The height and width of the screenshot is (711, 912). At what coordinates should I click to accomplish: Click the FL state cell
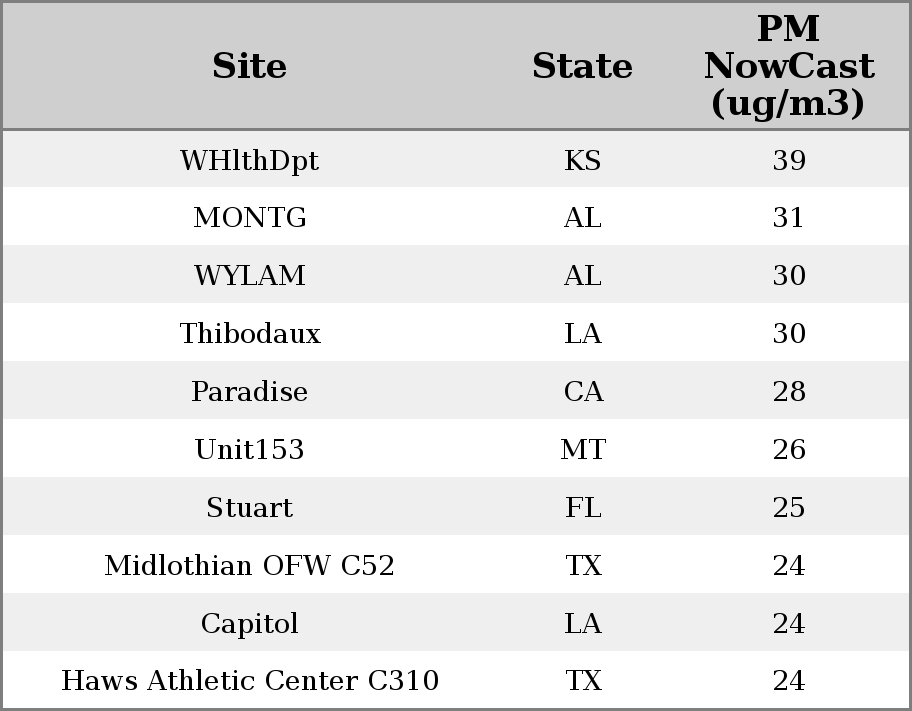tap(582, 508)
